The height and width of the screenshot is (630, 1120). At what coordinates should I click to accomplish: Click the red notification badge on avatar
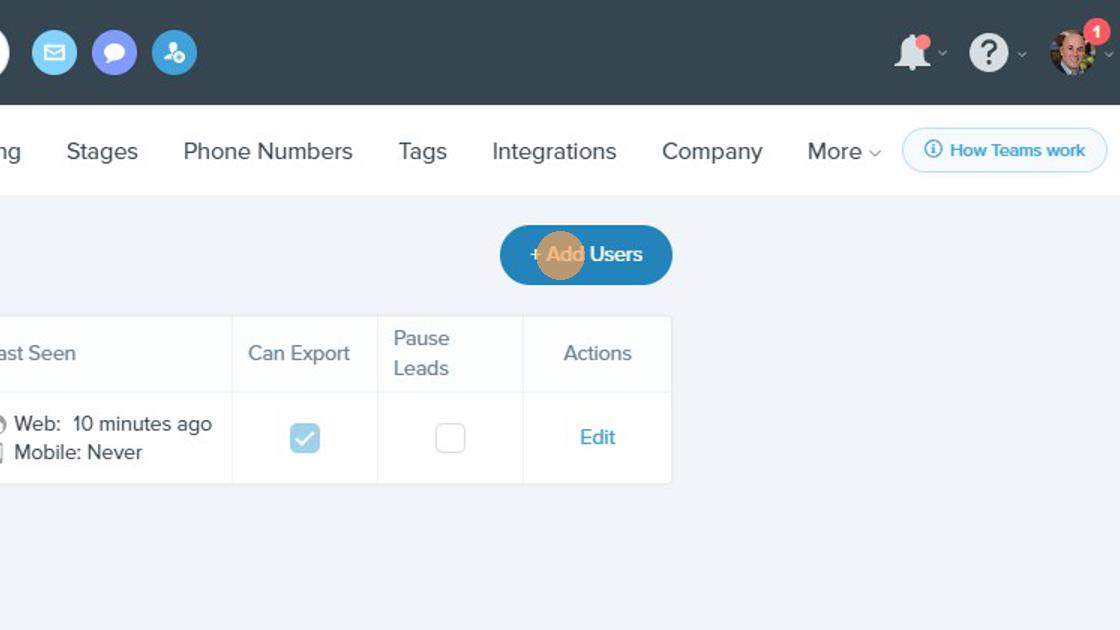[1096, 31]
